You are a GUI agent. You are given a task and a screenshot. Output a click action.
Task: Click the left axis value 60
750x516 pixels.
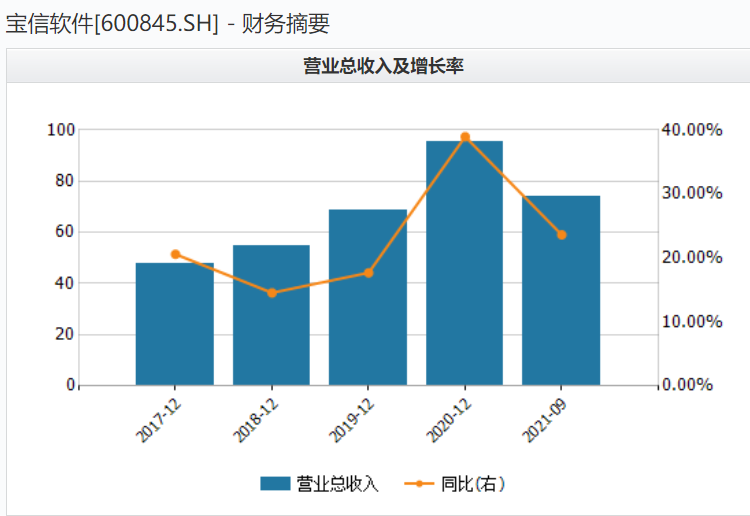[x=65, y=231]
